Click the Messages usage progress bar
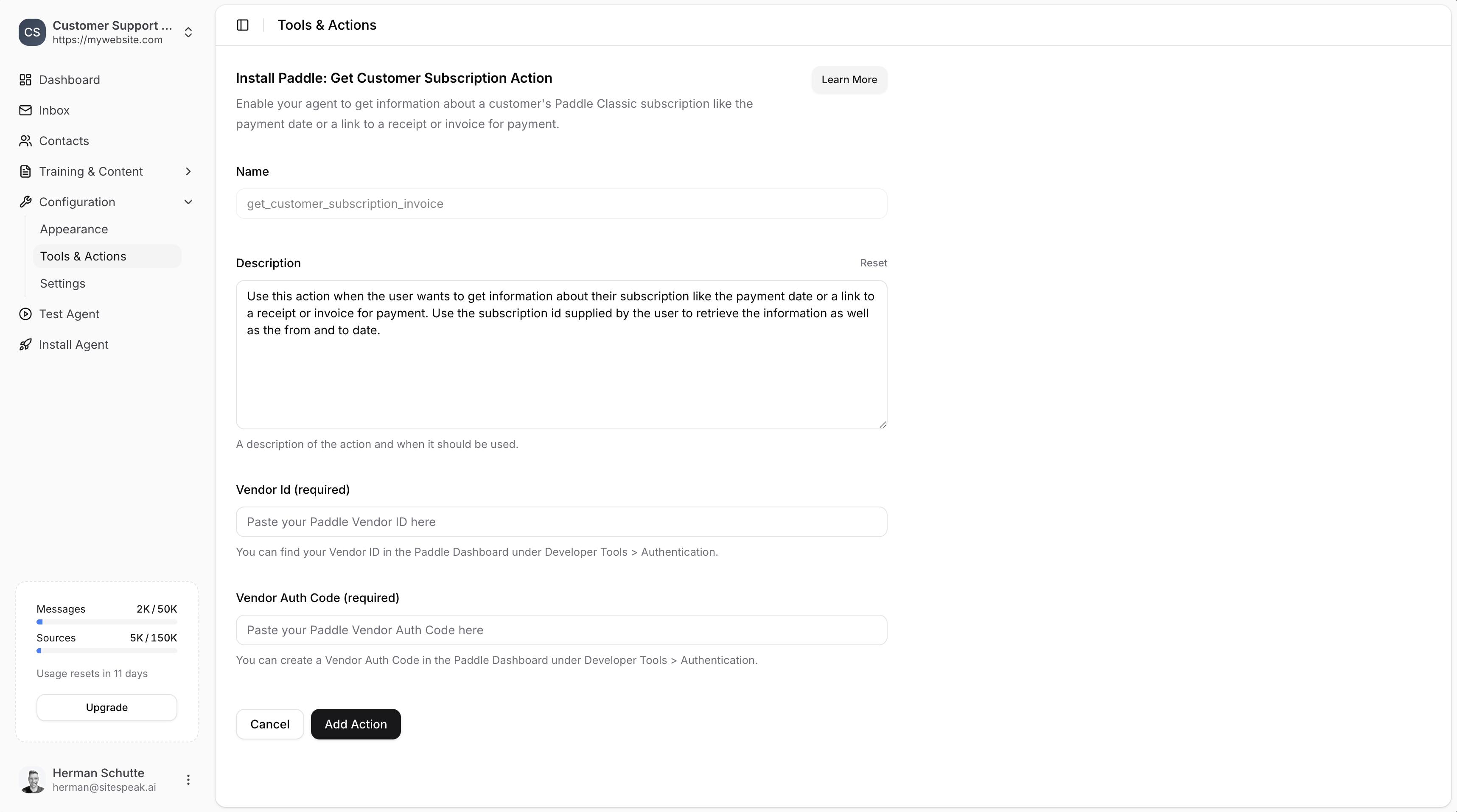 point(107,622)
